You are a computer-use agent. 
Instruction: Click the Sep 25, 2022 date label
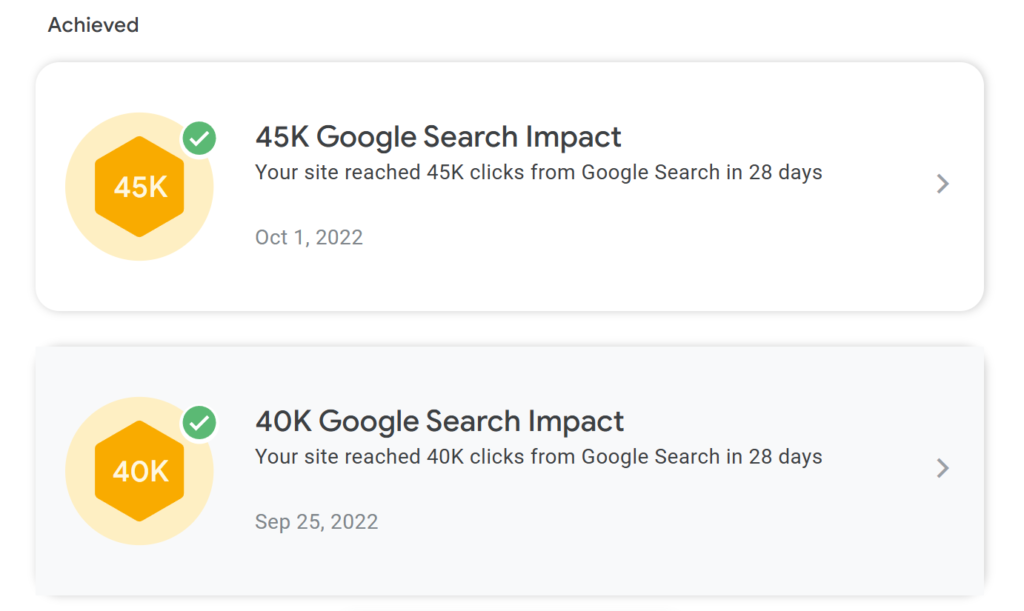click(x=316, y=521)
